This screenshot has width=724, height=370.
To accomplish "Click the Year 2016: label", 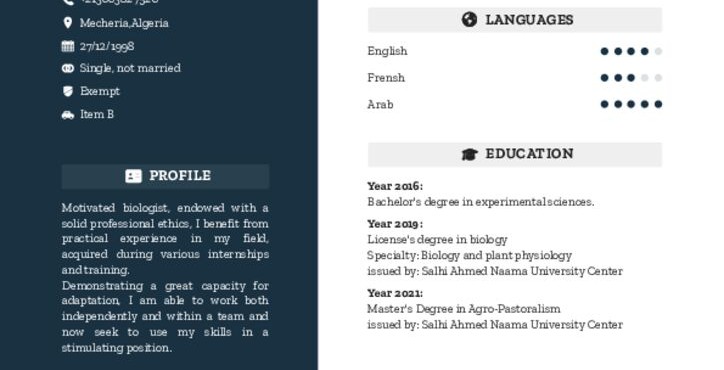I will 395,186.
